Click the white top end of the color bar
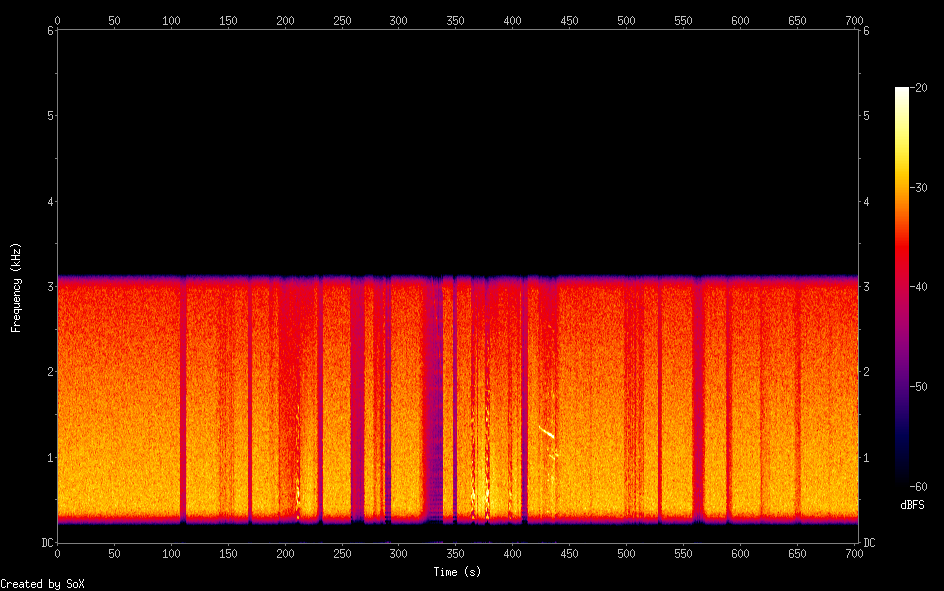Image resolution: width=944 pixels, height=591 pixels. coord(902,92)
